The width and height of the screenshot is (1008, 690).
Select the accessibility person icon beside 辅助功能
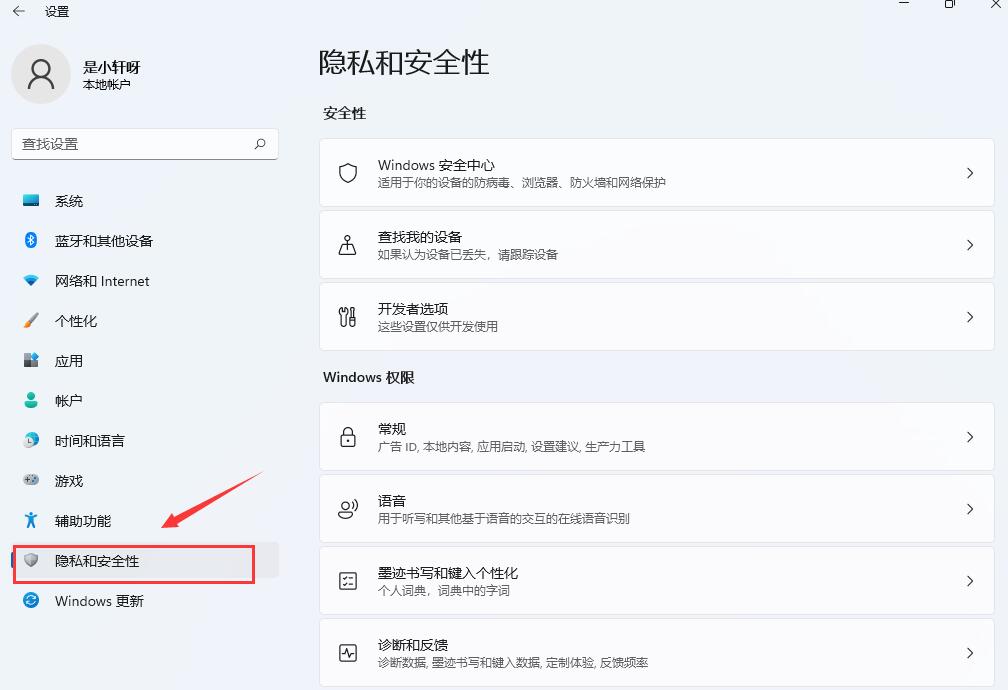[30, 521]
